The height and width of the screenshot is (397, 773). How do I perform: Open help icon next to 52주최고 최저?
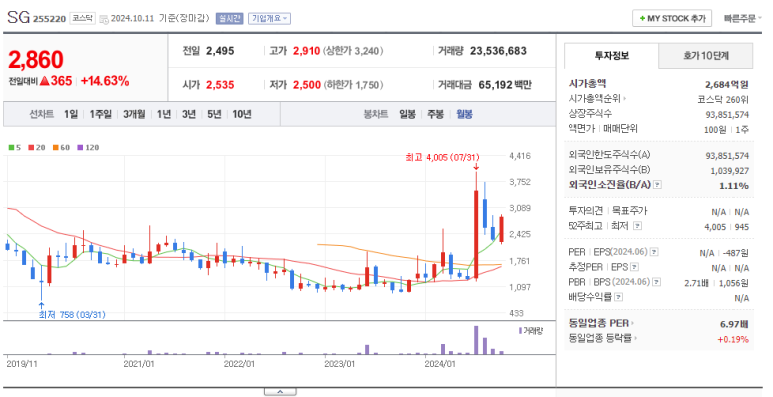(637, 226)
